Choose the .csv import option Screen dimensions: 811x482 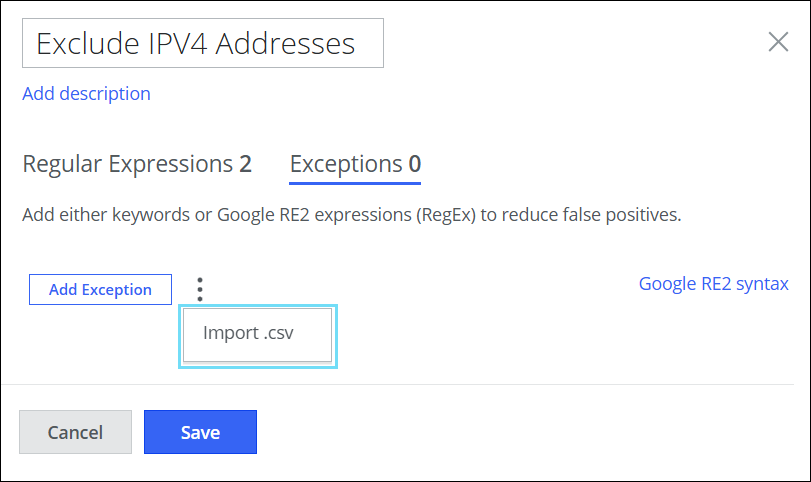[257, 333]
